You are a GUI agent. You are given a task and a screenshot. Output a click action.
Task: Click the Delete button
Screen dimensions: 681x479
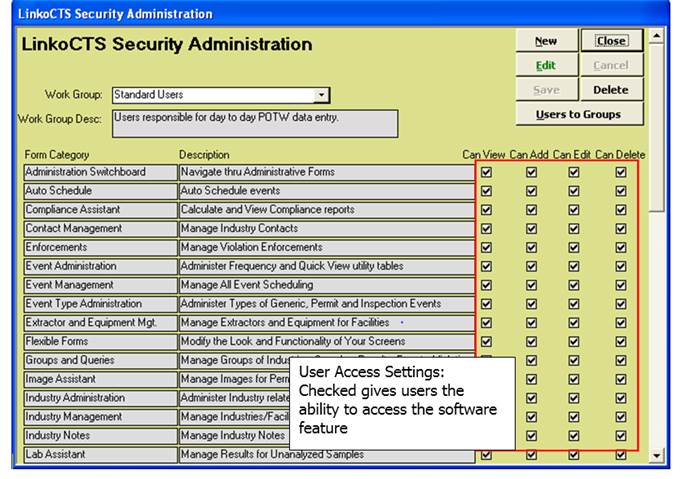pos(611,90)
